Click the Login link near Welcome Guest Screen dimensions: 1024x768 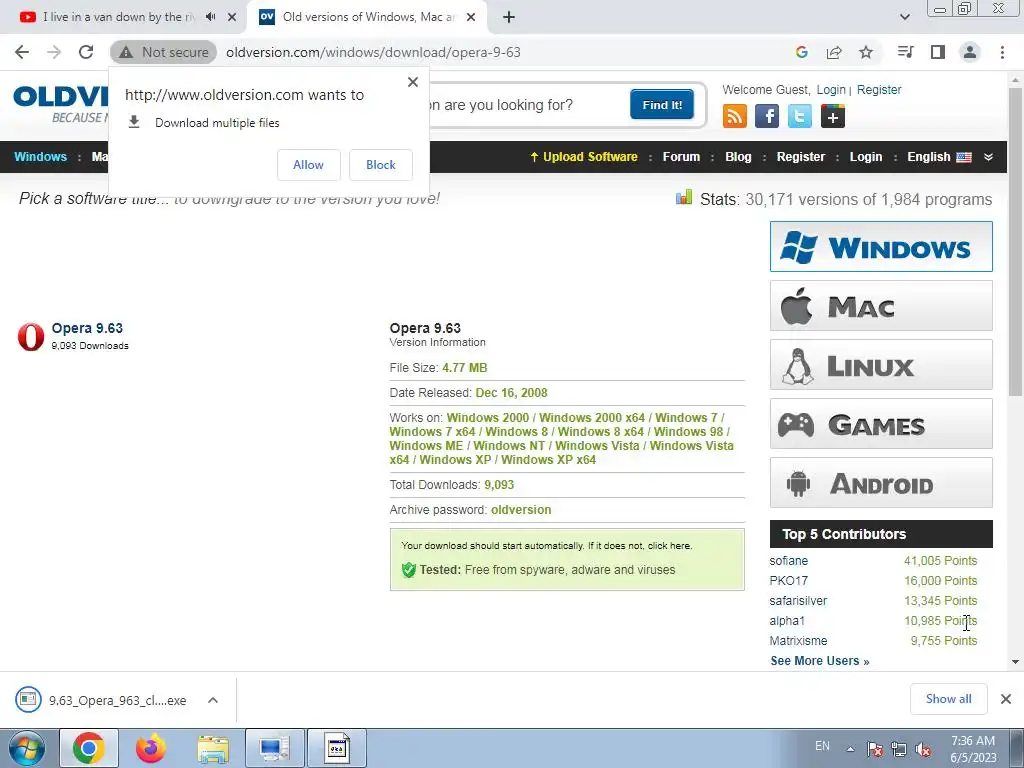(x=831, y=89)
